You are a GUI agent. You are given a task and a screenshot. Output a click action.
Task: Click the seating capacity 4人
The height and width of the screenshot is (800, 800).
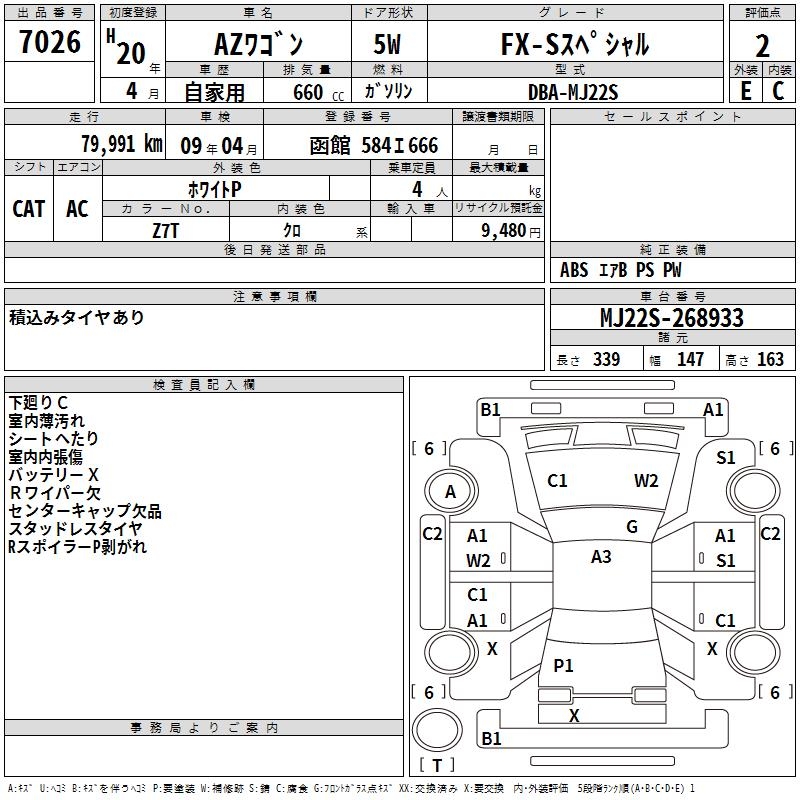pos(430,190)
